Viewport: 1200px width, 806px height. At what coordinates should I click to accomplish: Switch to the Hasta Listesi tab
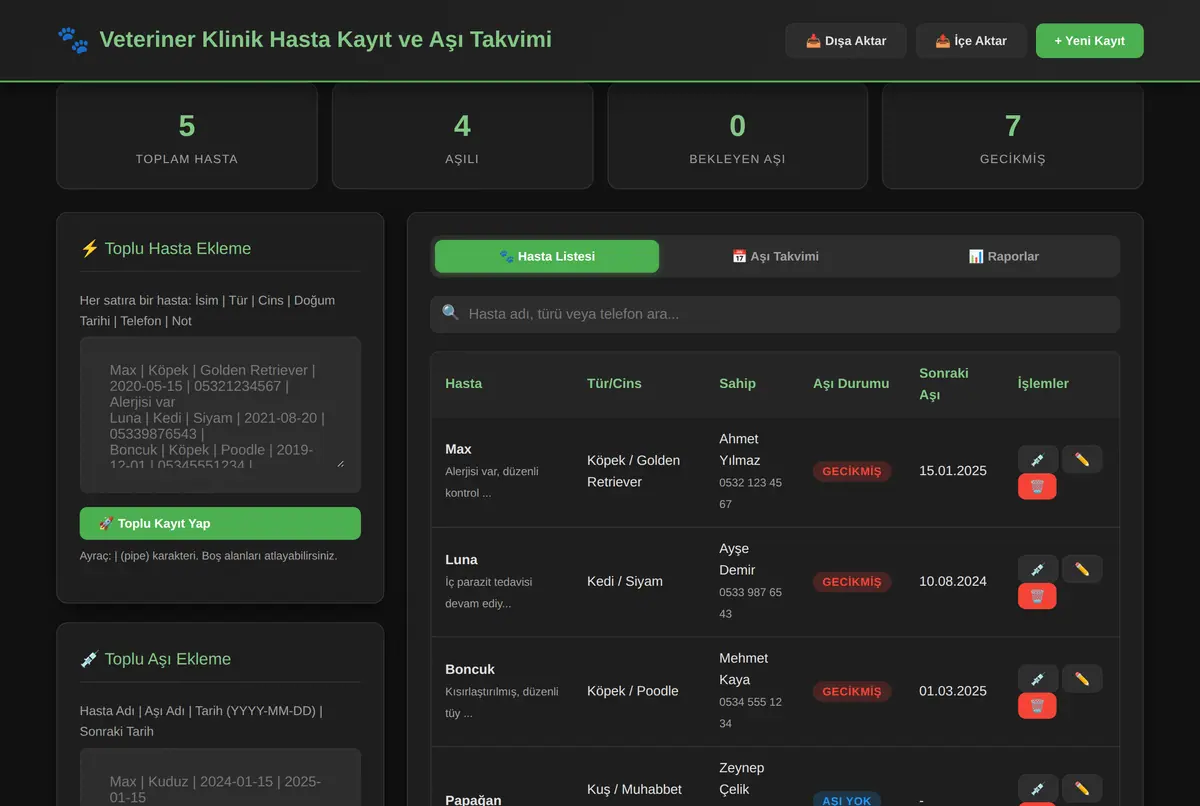[547, 256]
